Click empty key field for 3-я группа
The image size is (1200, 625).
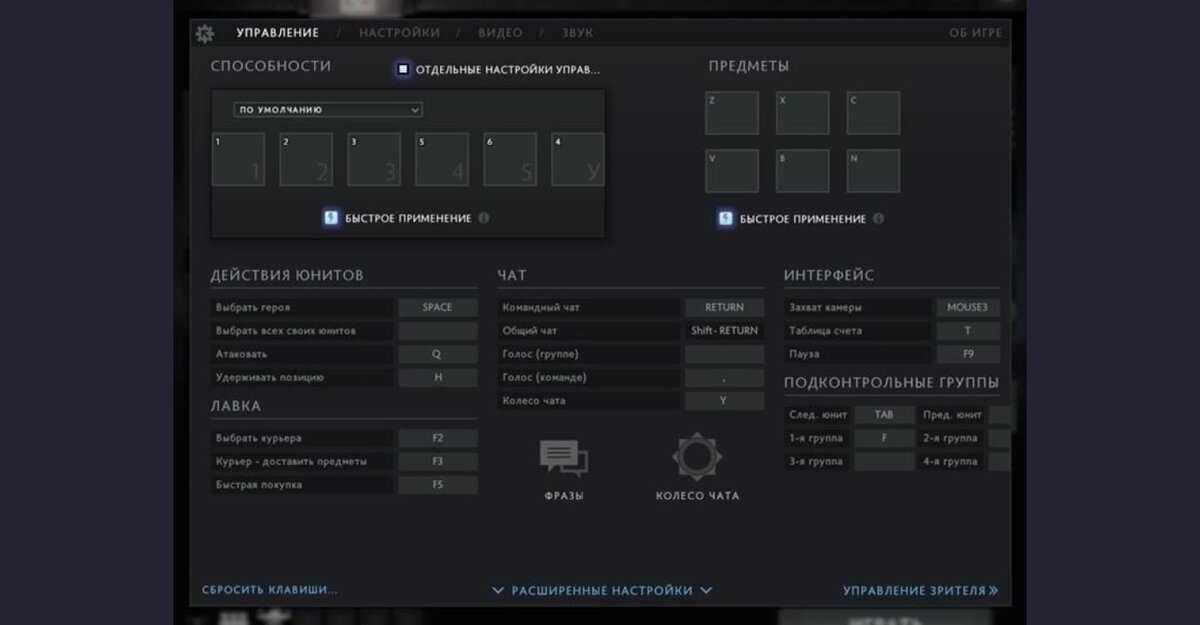[x=884, y=462]
